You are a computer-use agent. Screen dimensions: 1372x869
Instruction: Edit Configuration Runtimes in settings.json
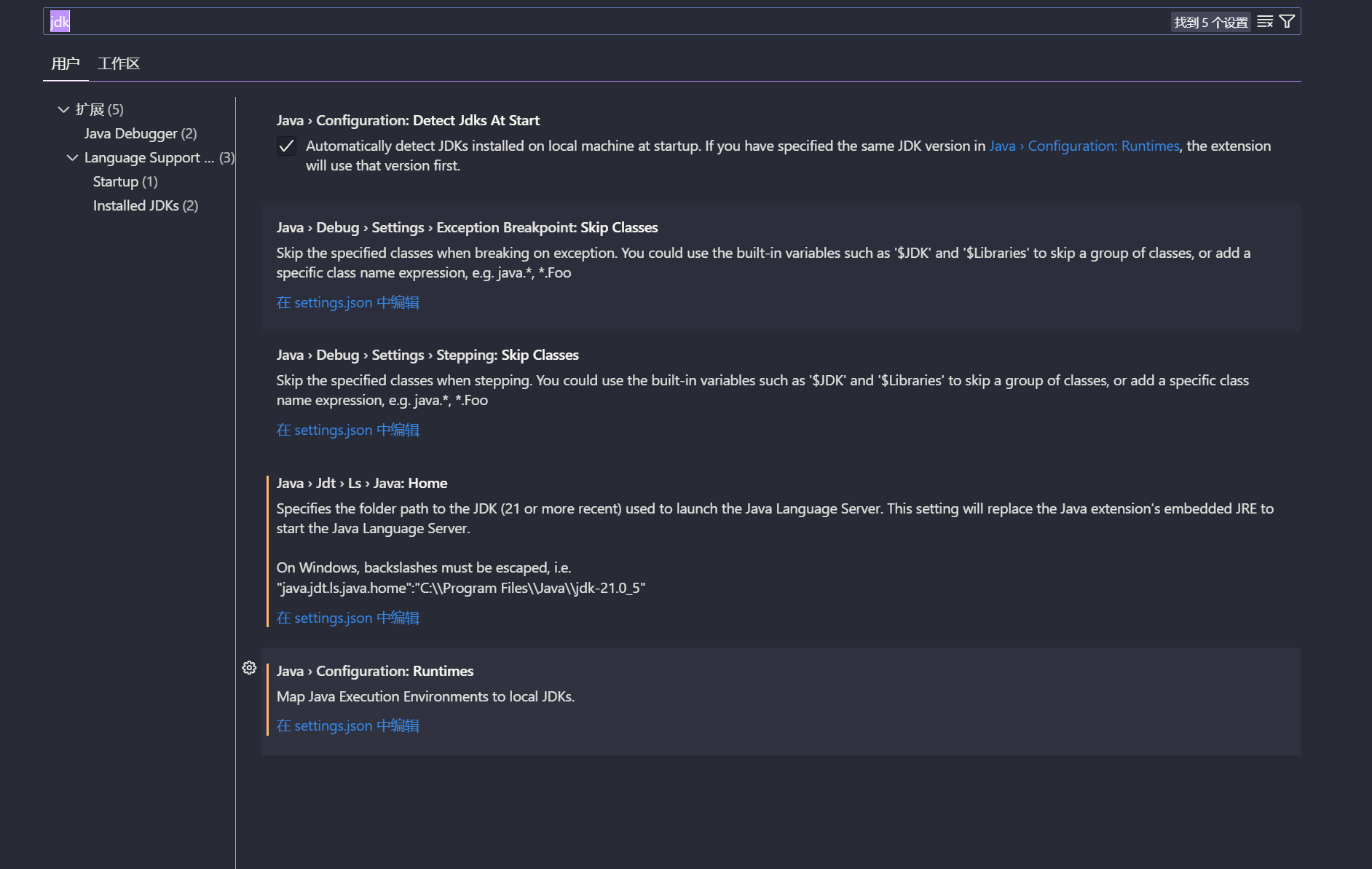[x=347, y=726]
